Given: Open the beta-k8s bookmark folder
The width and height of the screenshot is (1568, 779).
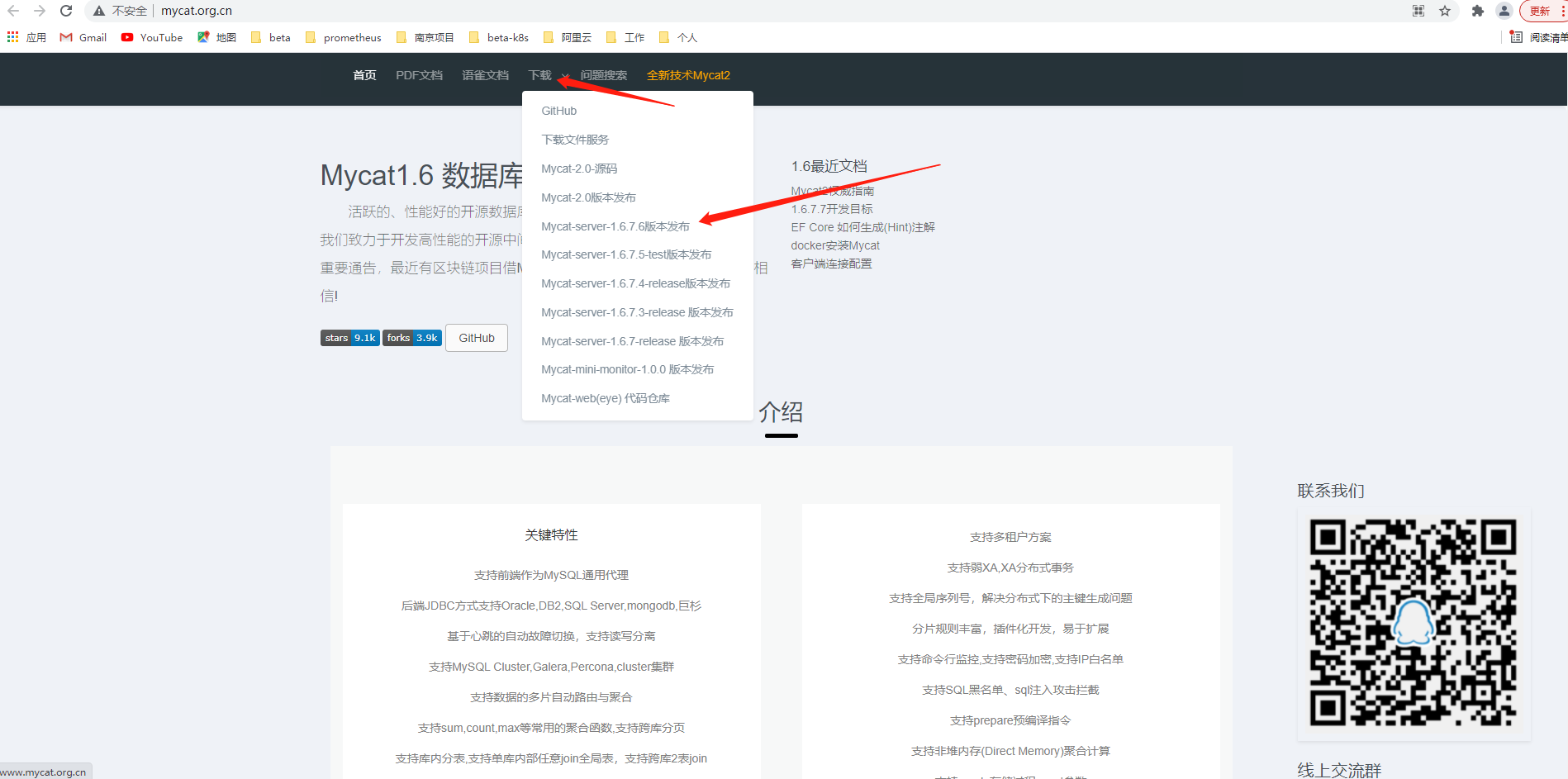Looking at the screenshot, I should [x=499, y=37].
